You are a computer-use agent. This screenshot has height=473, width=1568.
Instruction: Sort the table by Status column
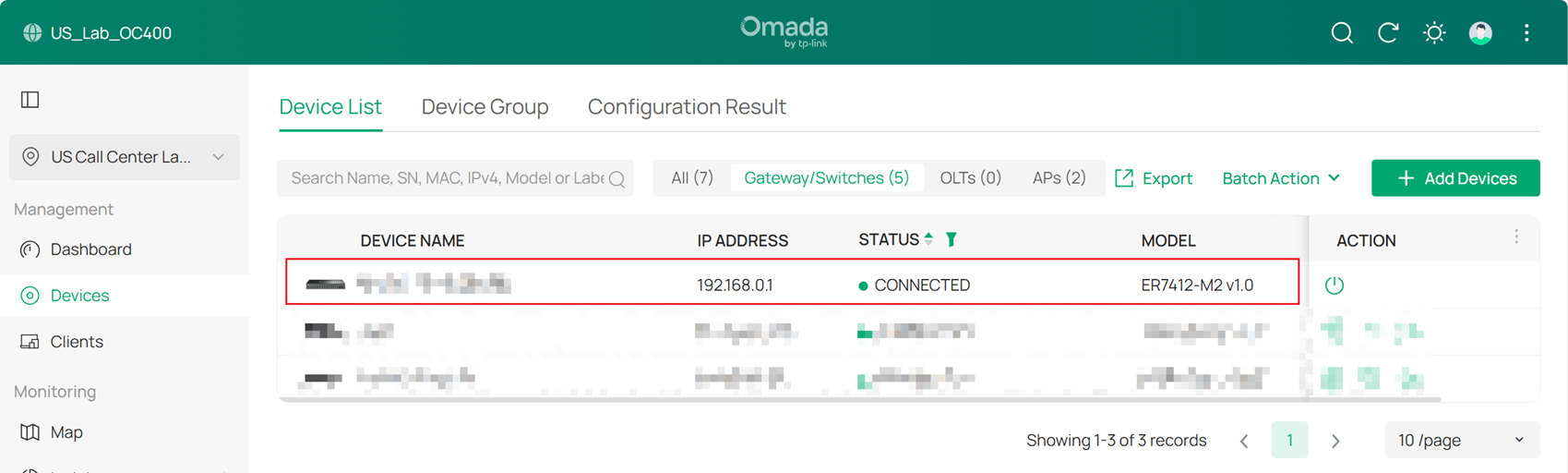pos(928,239)
